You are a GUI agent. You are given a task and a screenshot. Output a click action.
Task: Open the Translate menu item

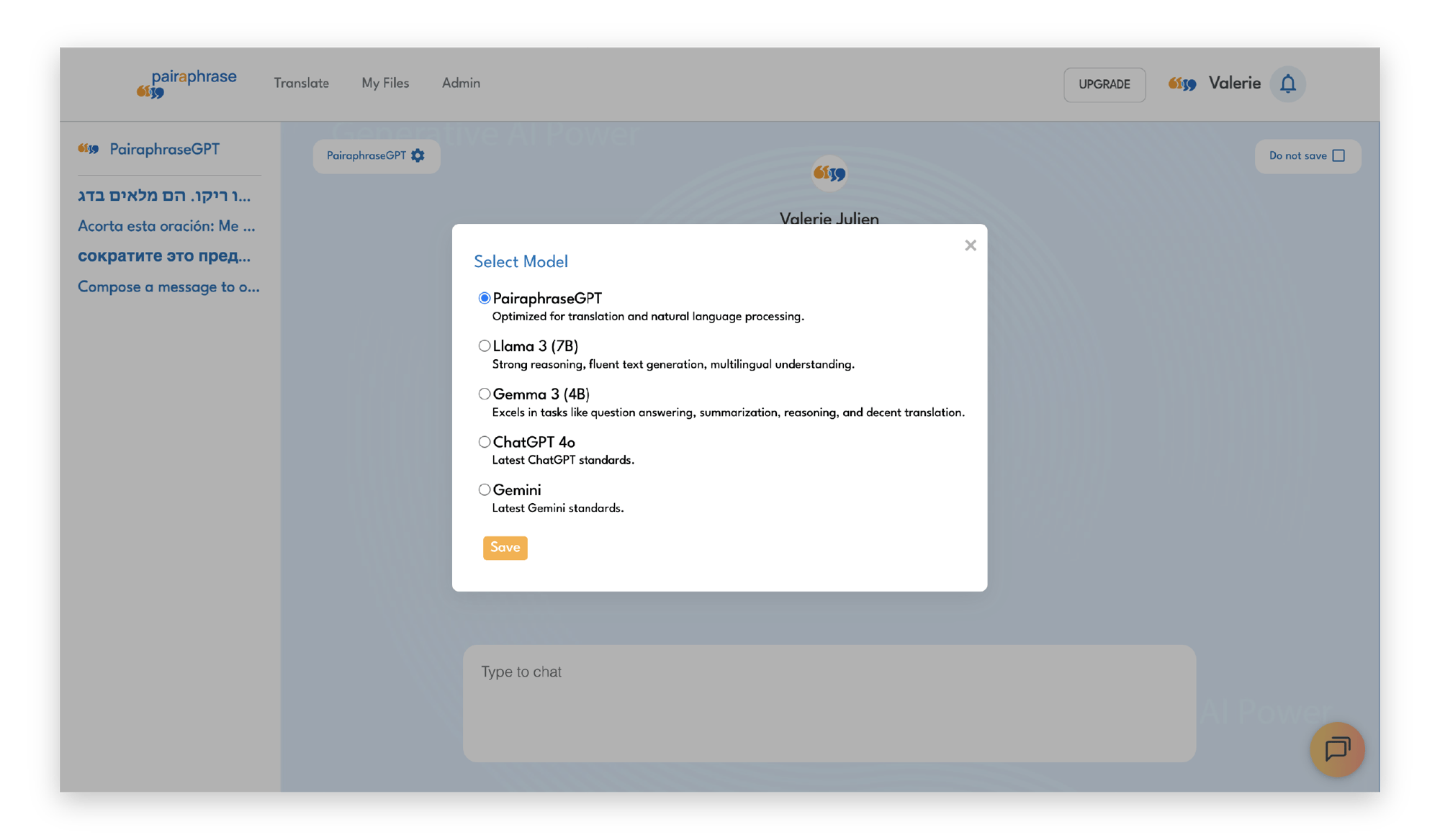click(x=301, y=83)
